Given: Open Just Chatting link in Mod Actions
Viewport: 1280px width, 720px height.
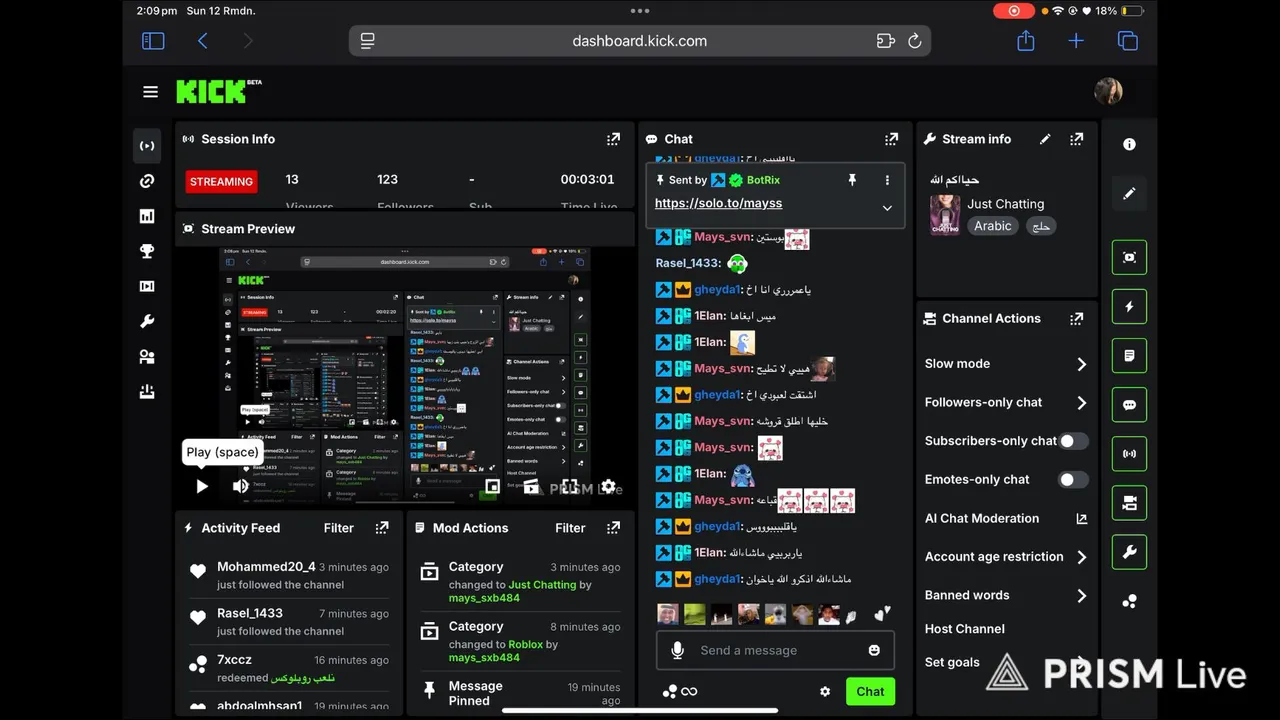Looking at the screenshot, I should click(x=542, y=585).
